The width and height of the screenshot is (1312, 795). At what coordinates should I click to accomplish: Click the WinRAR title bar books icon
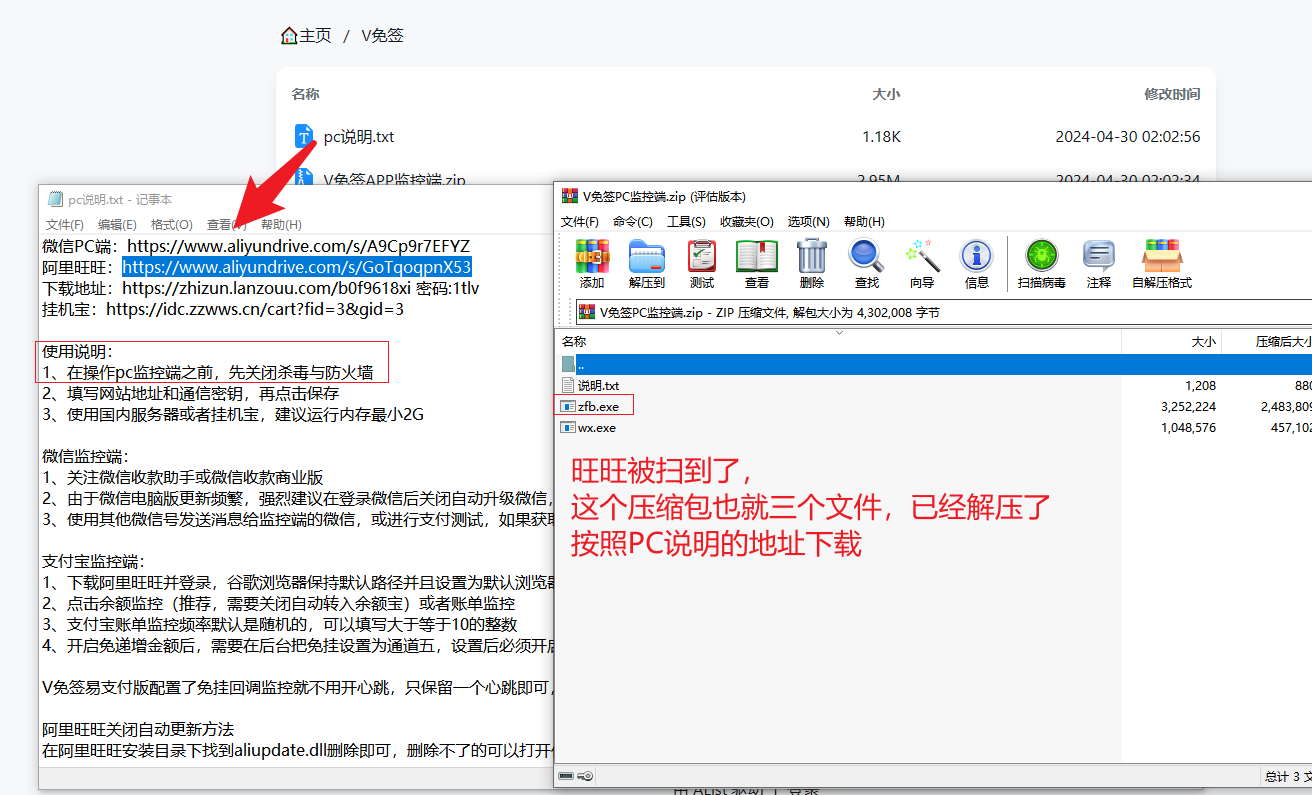[x=569, y=196]
